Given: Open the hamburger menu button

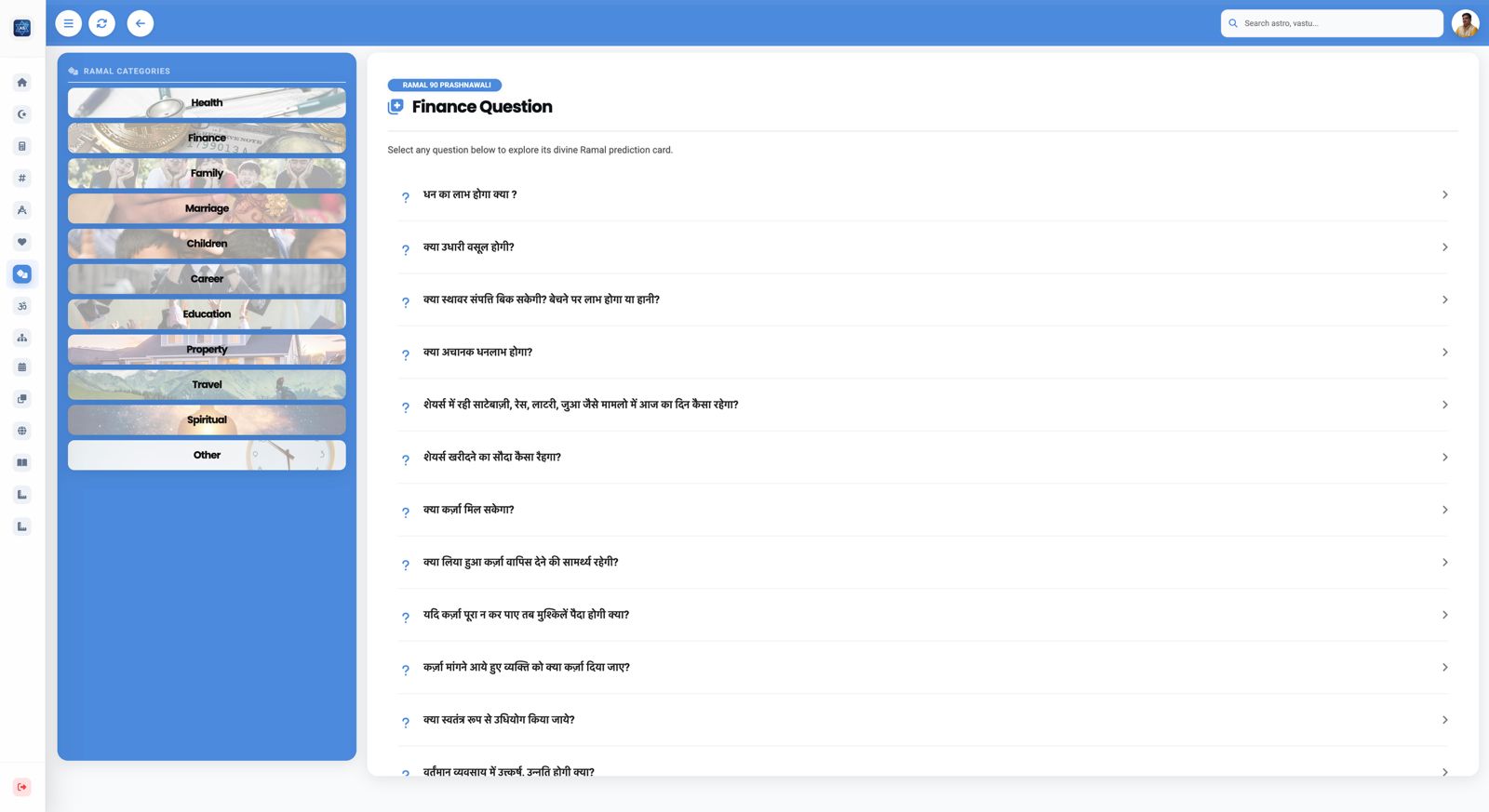Looking at the screenshot, I should 68,23.
